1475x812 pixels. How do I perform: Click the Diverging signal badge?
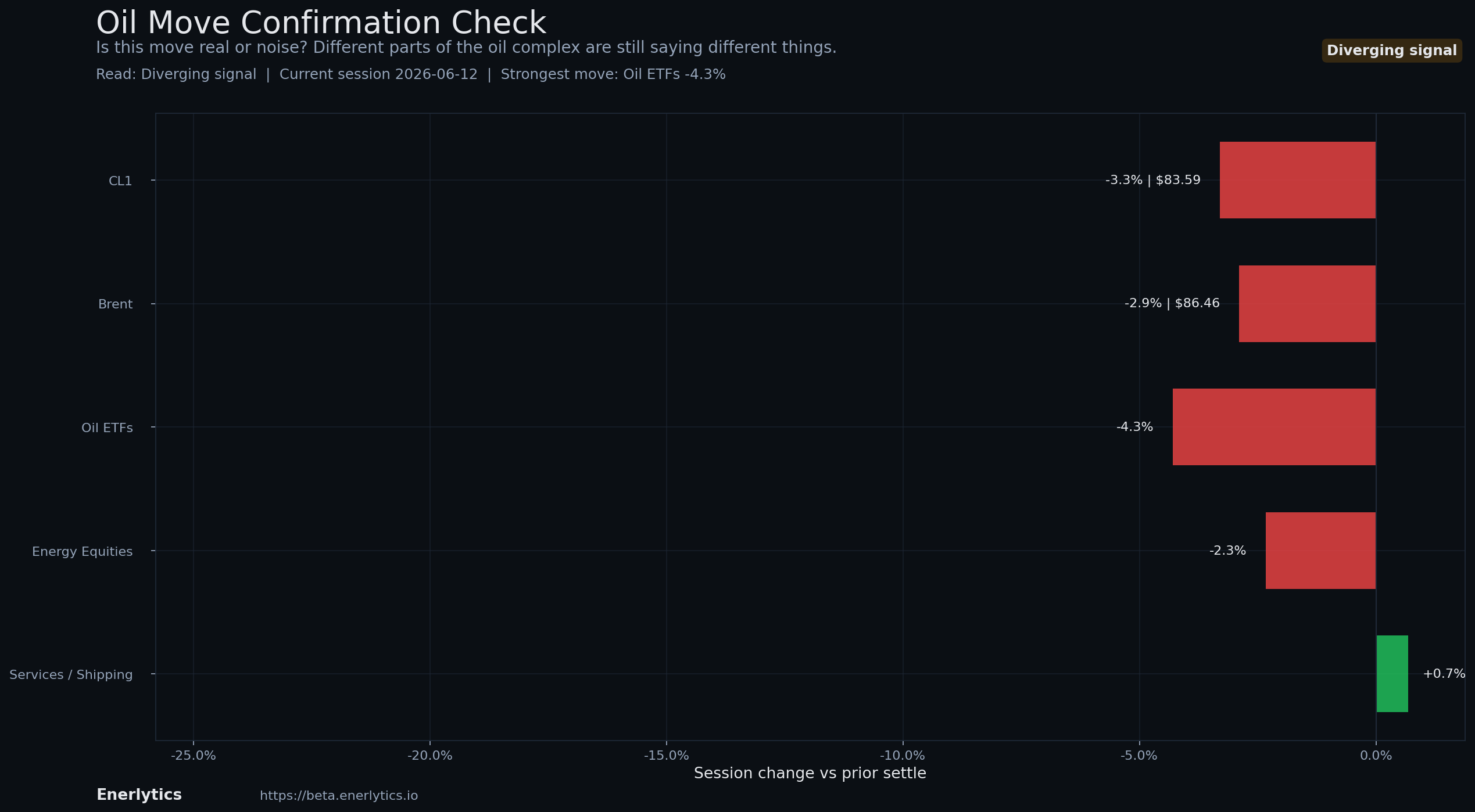pyautogui.click(x=1392, y=51)
